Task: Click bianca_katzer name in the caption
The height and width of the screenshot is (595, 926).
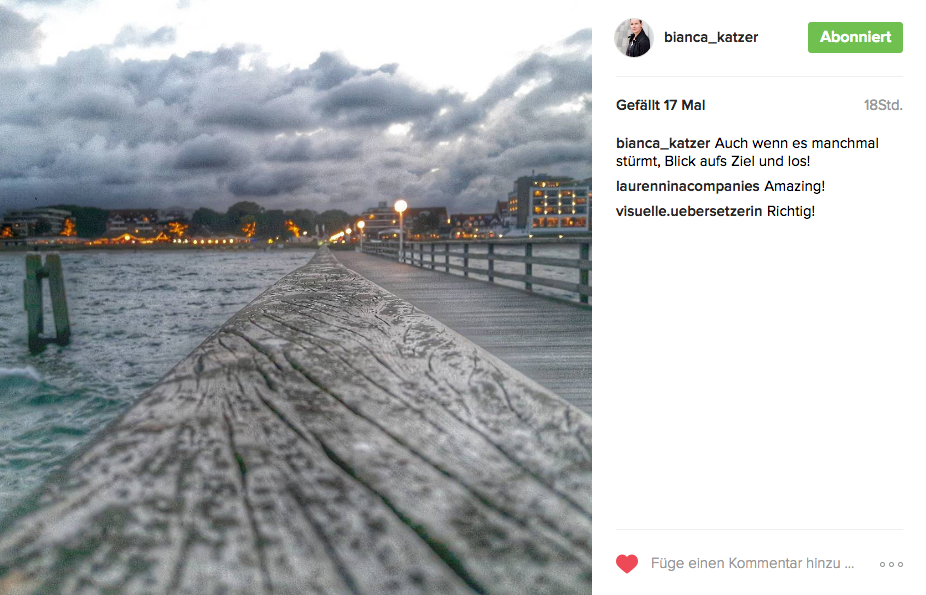Action: [663, 143]
